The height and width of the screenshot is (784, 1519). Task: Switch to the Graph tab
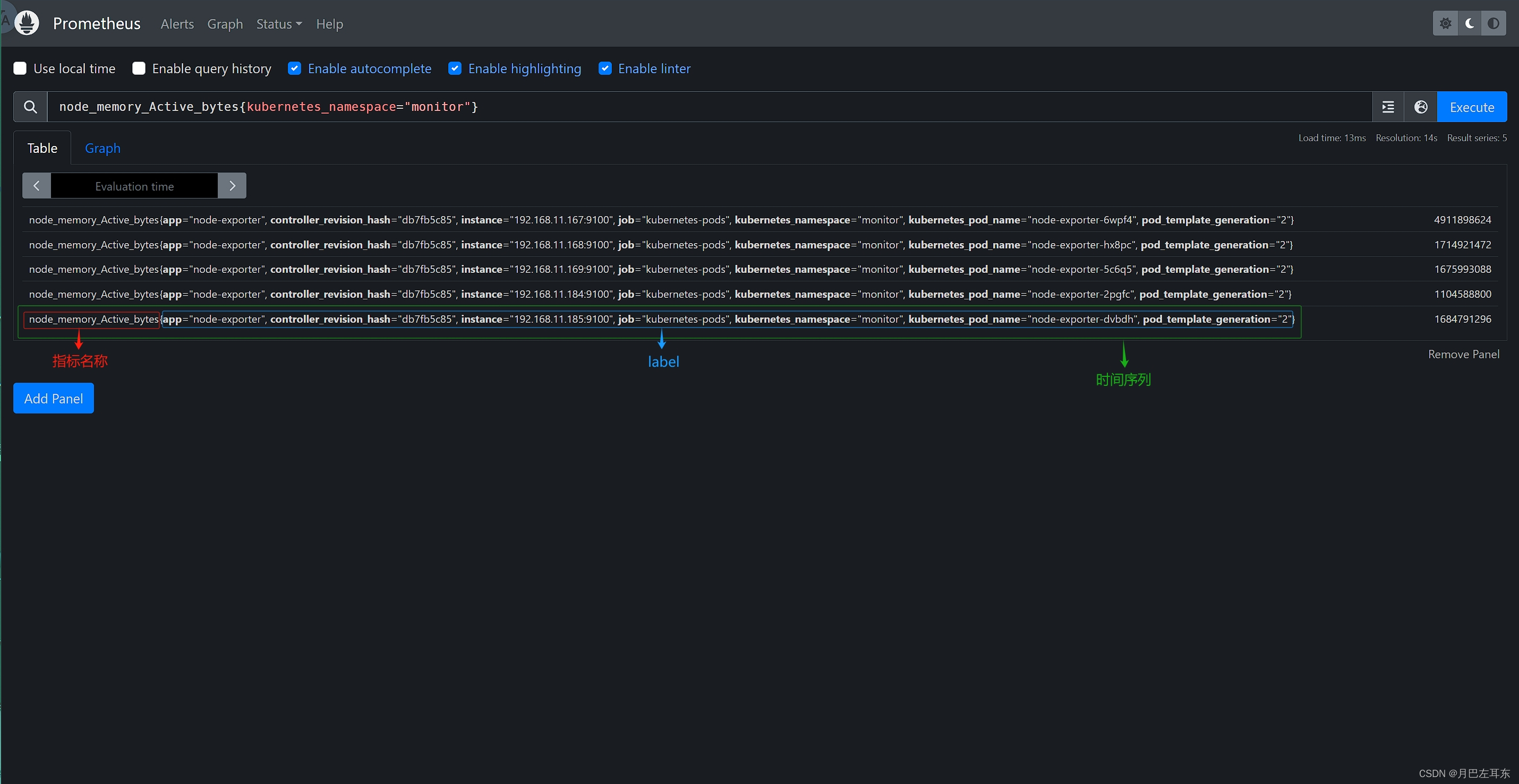coord(102,147)
